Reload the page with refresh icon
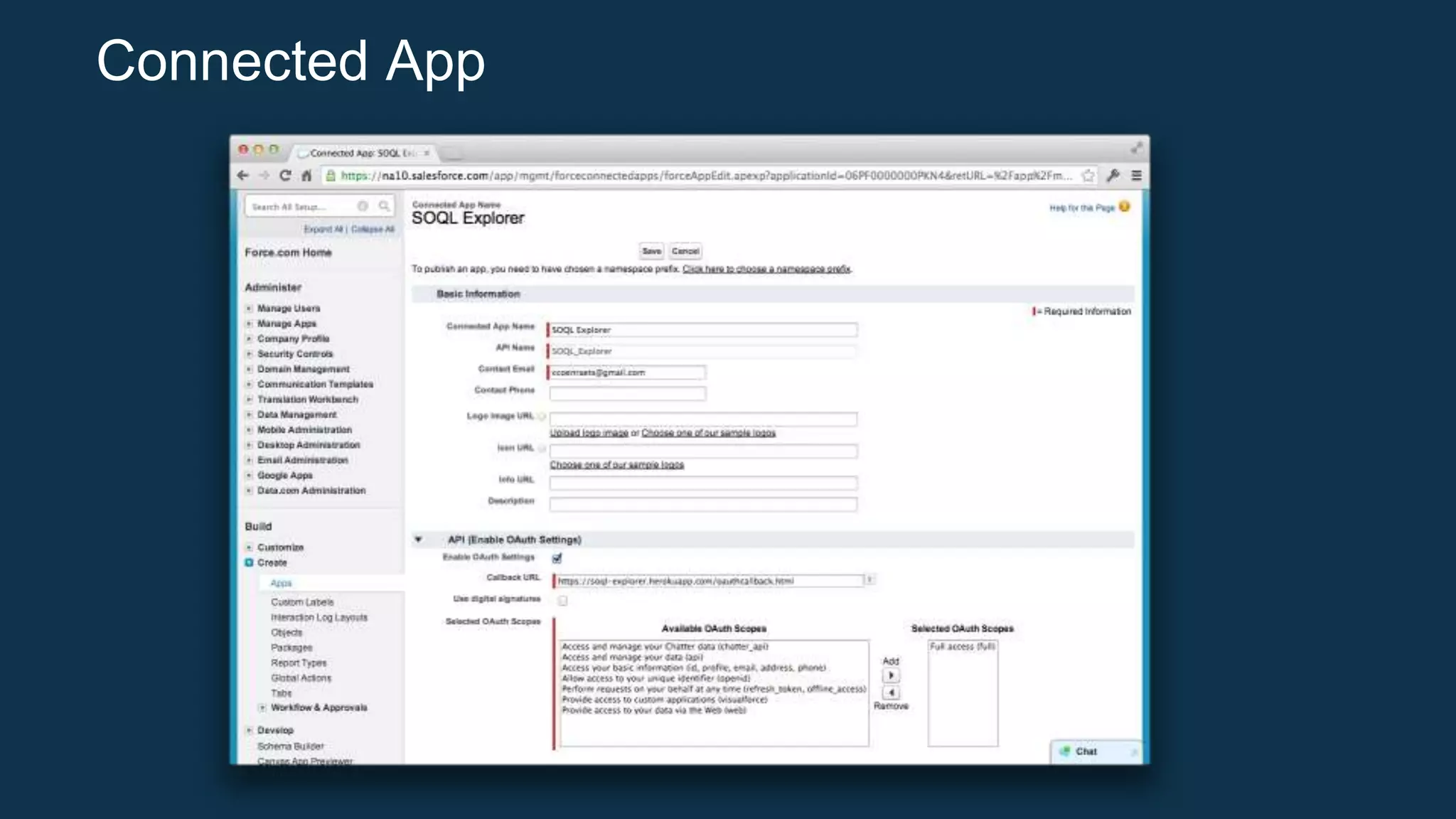The height and width of the screenshot is (819, 1456). (x=285, y=176)
